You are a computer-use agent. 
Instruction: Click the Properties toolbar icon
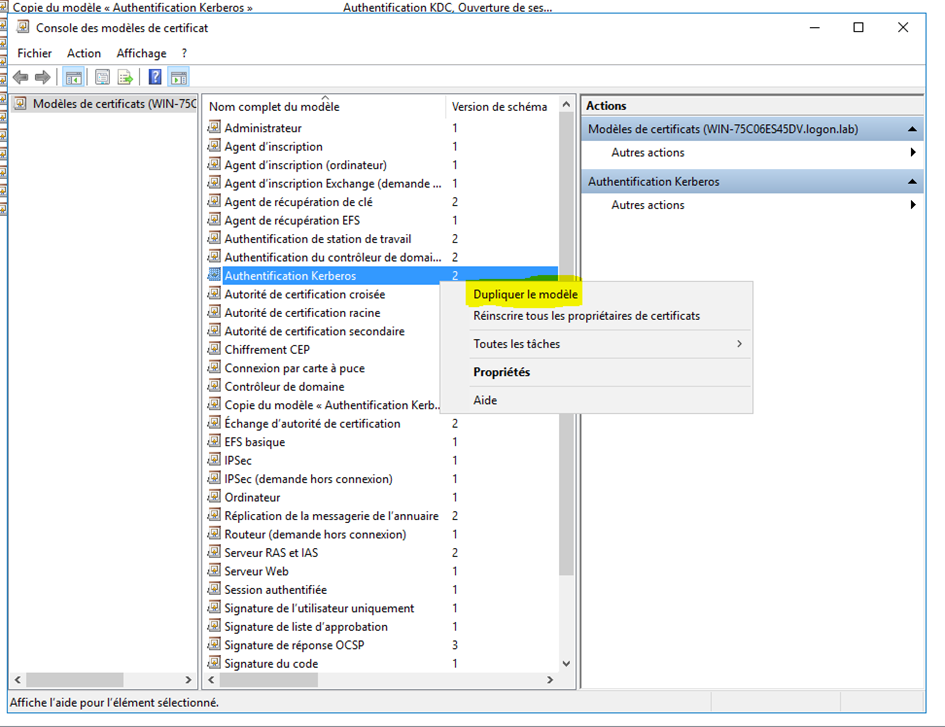coord(102,77)
